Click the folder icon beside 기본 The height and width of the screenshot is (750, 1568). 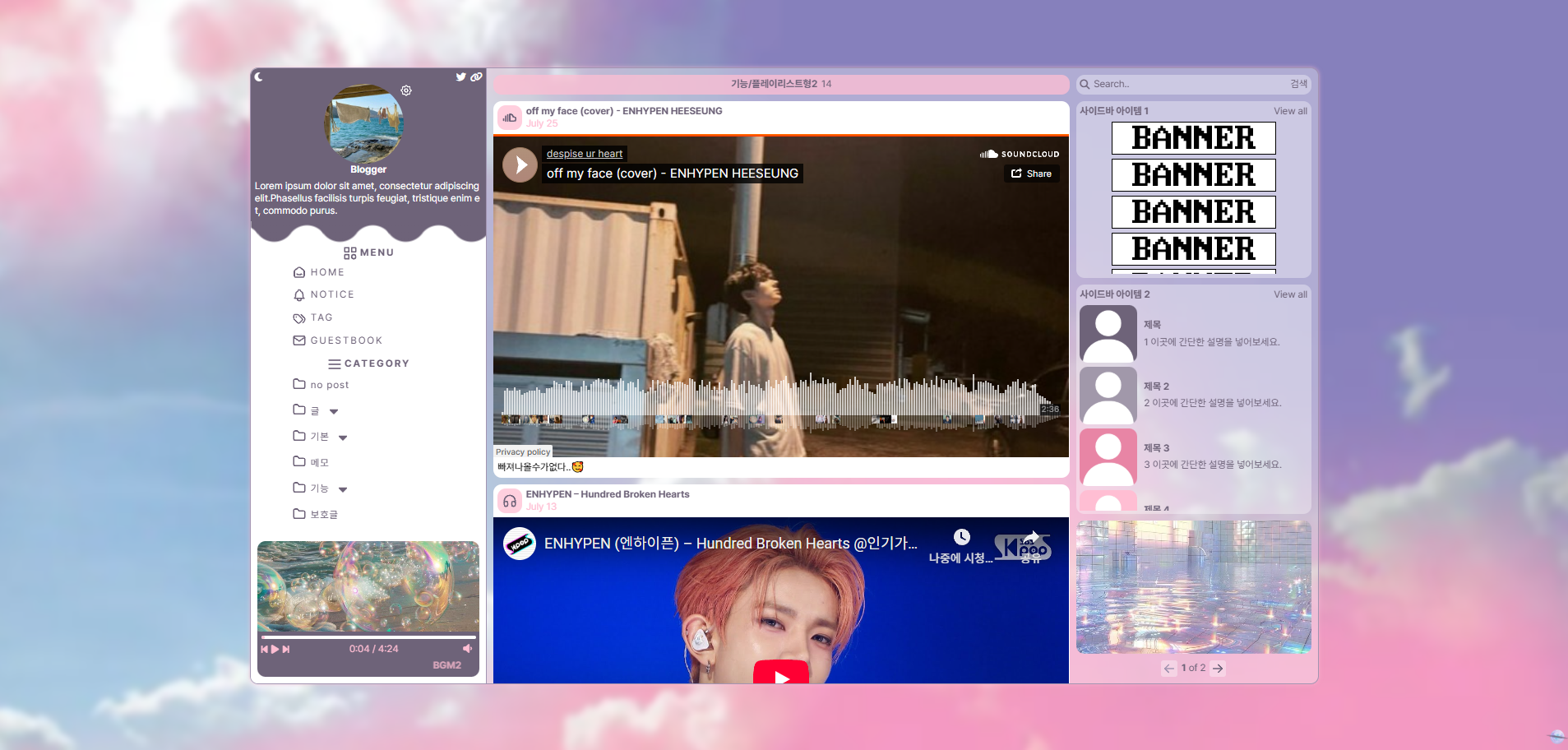tap(299, 436)
